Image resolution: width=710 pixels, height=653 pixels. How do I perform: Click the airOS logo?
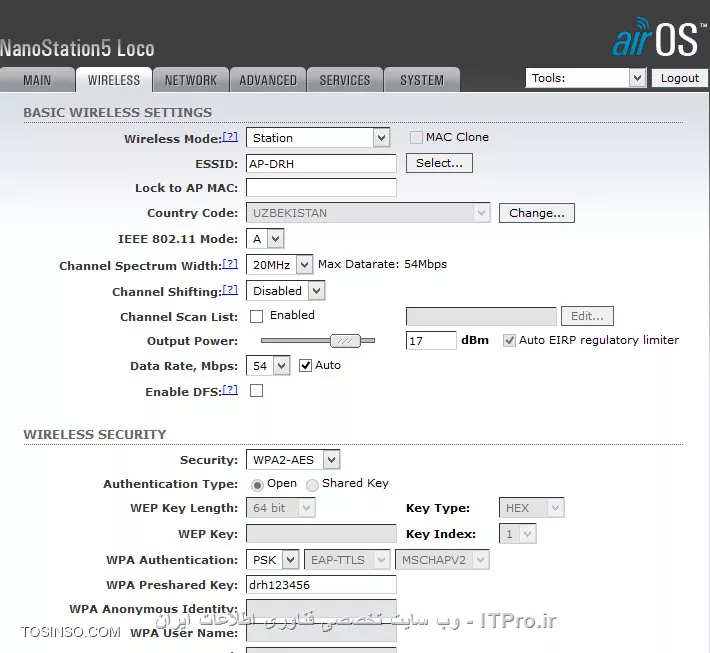click(659, 37)
